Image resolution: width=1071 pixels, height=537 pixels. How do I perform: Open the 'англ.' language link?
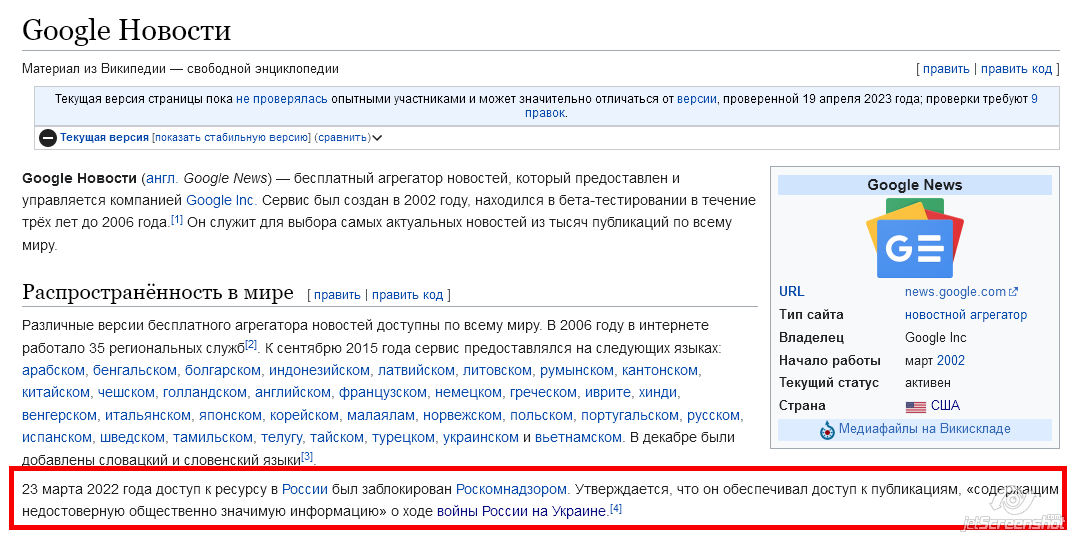(x=162, y=178)
